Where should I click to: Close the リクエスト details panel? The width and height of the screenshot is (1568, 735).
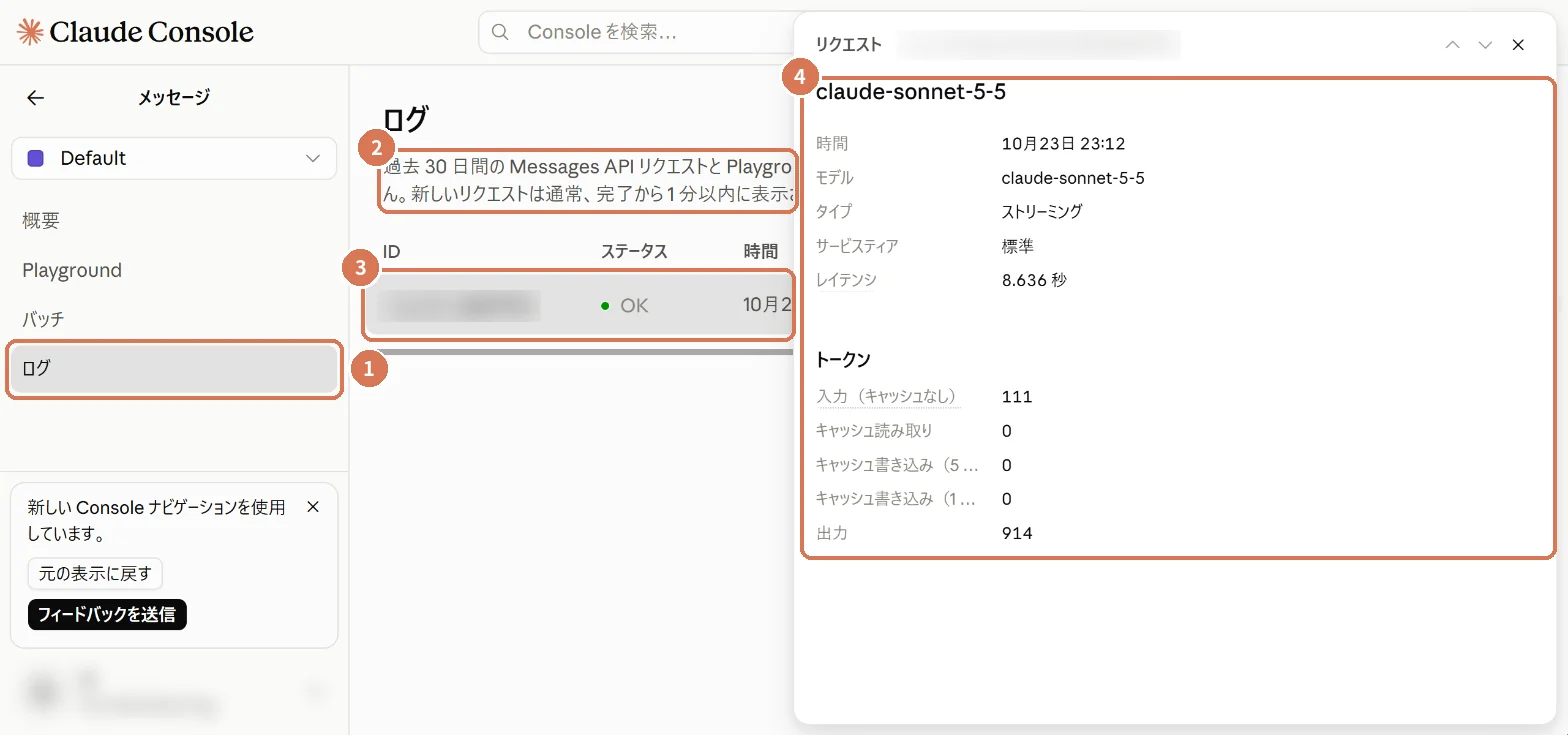click(x=1518, y=44)
